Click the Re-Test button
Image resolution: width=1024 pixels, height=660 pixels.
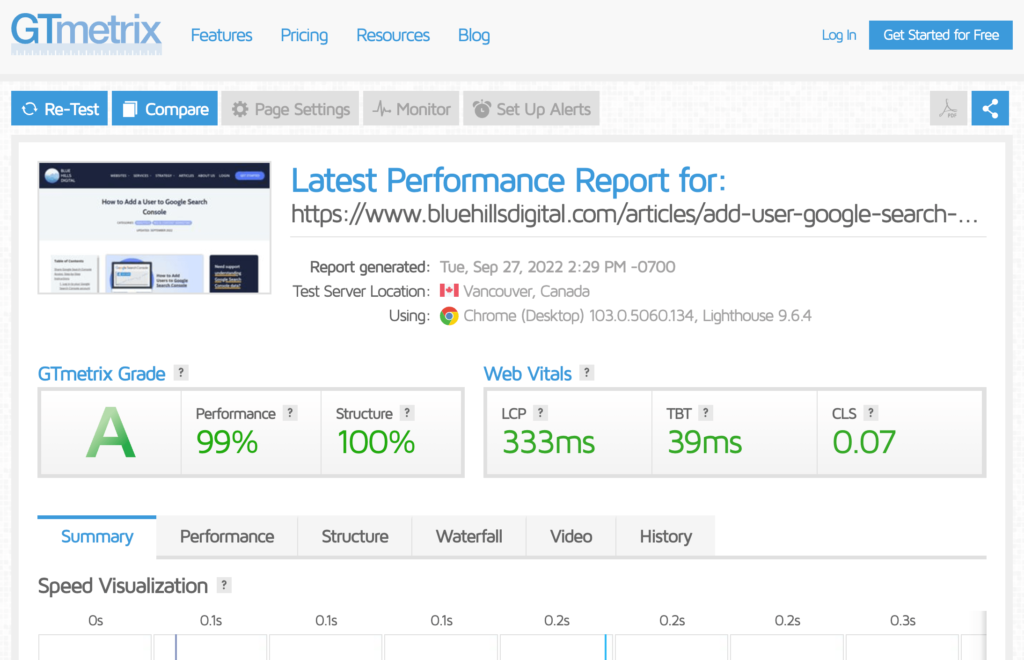point(59,108)
